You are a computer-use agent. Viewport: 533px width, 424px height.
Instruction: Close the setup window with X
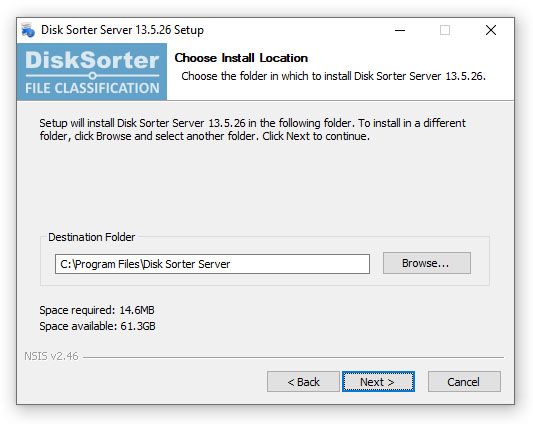(491, 30)
